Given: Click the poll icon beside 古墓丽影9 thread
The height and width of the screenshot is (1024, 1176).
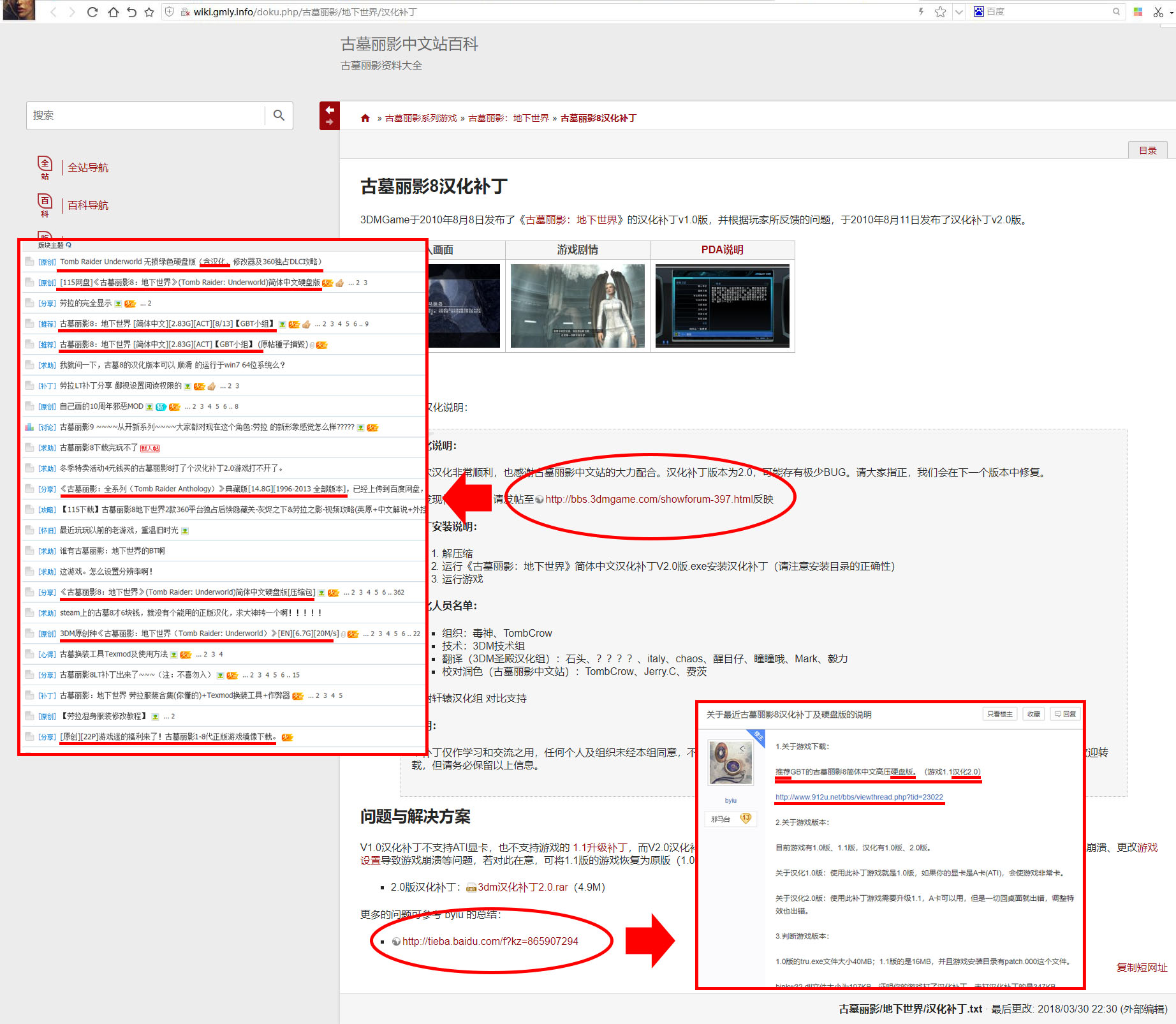Looking at the screenshot, I should [x=29, y=427].
